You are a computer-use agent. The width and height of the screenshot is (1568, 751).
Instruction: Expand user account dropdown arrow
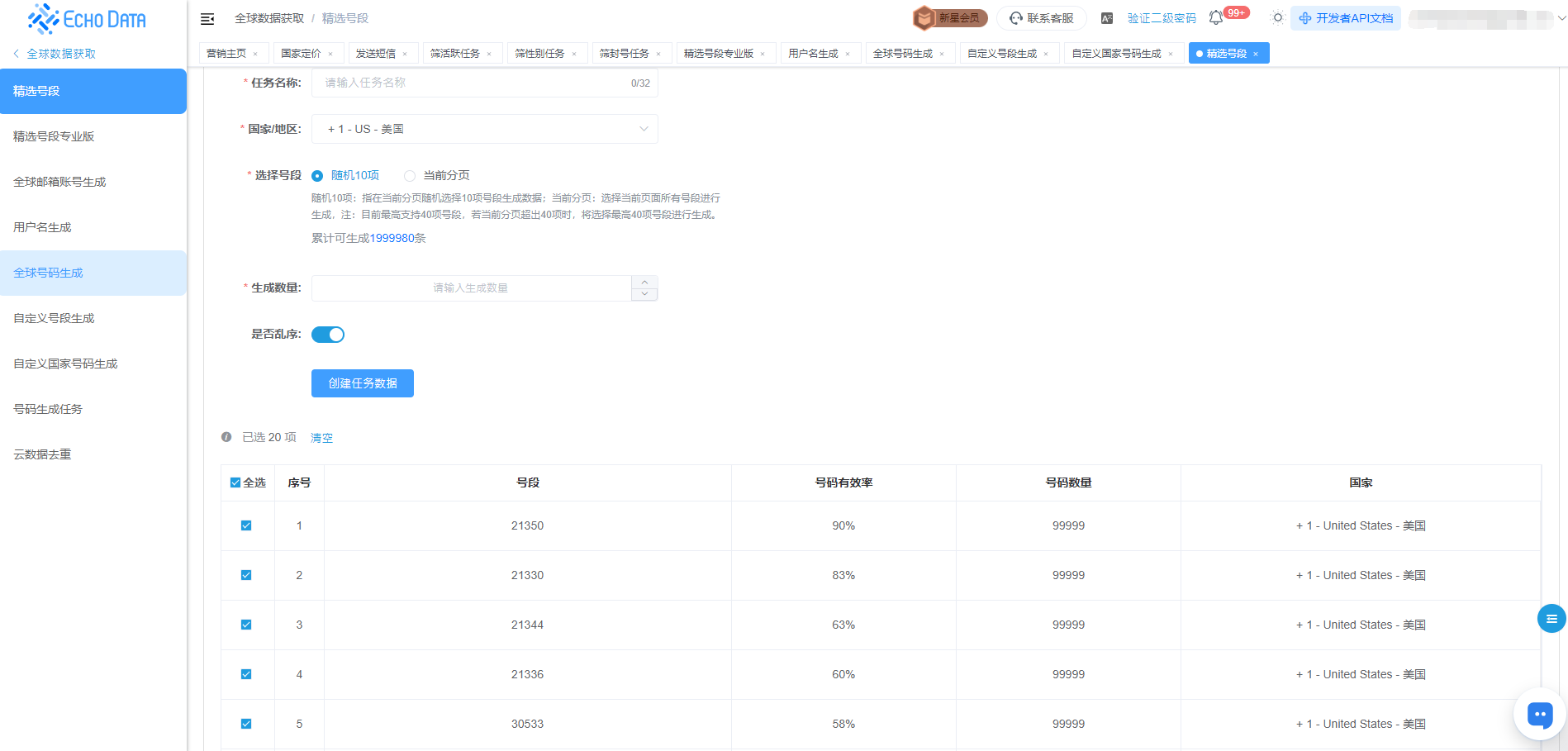click(1561, 18)
